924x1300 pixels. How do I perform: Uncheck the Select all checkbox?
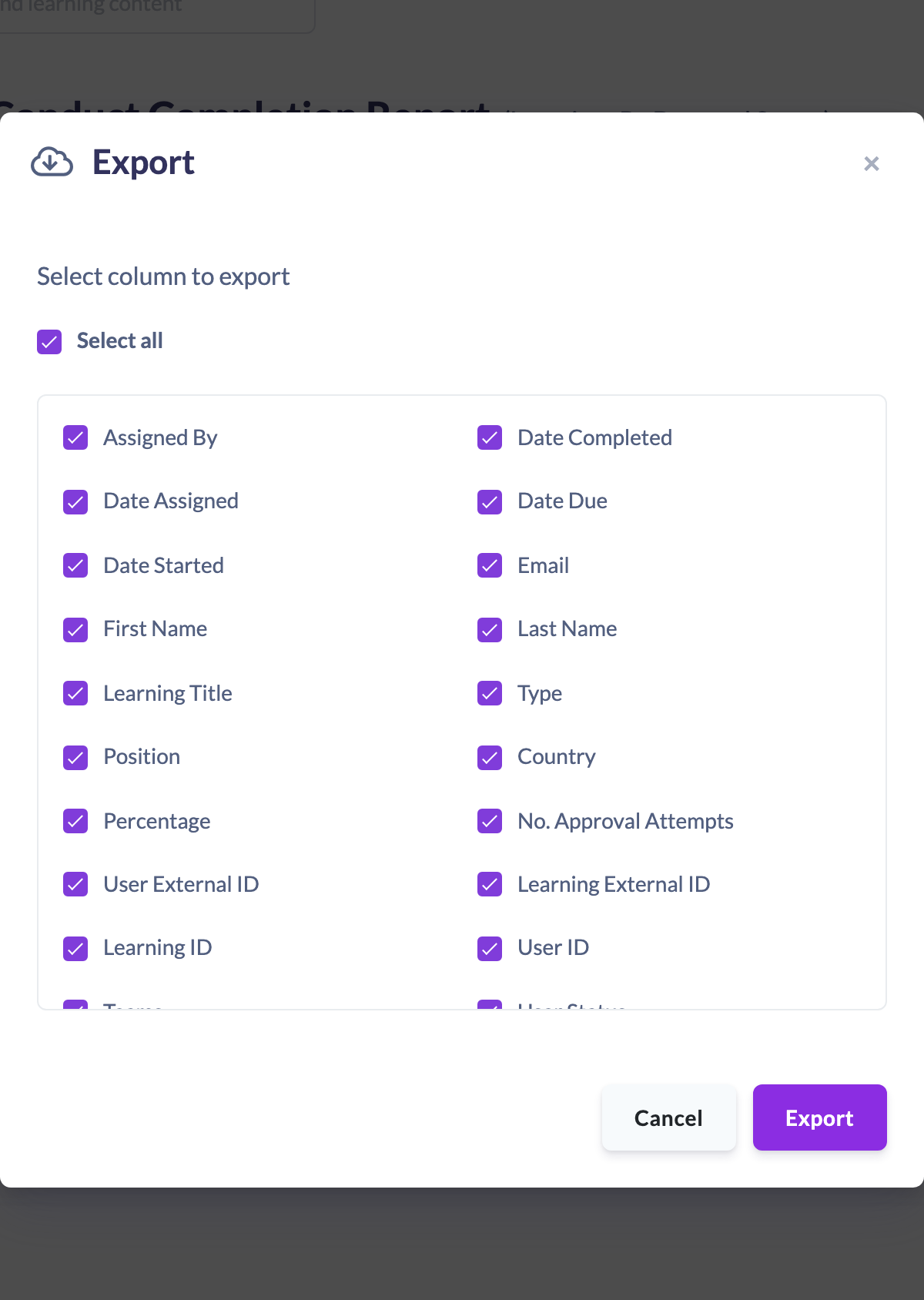coord(49,341)
